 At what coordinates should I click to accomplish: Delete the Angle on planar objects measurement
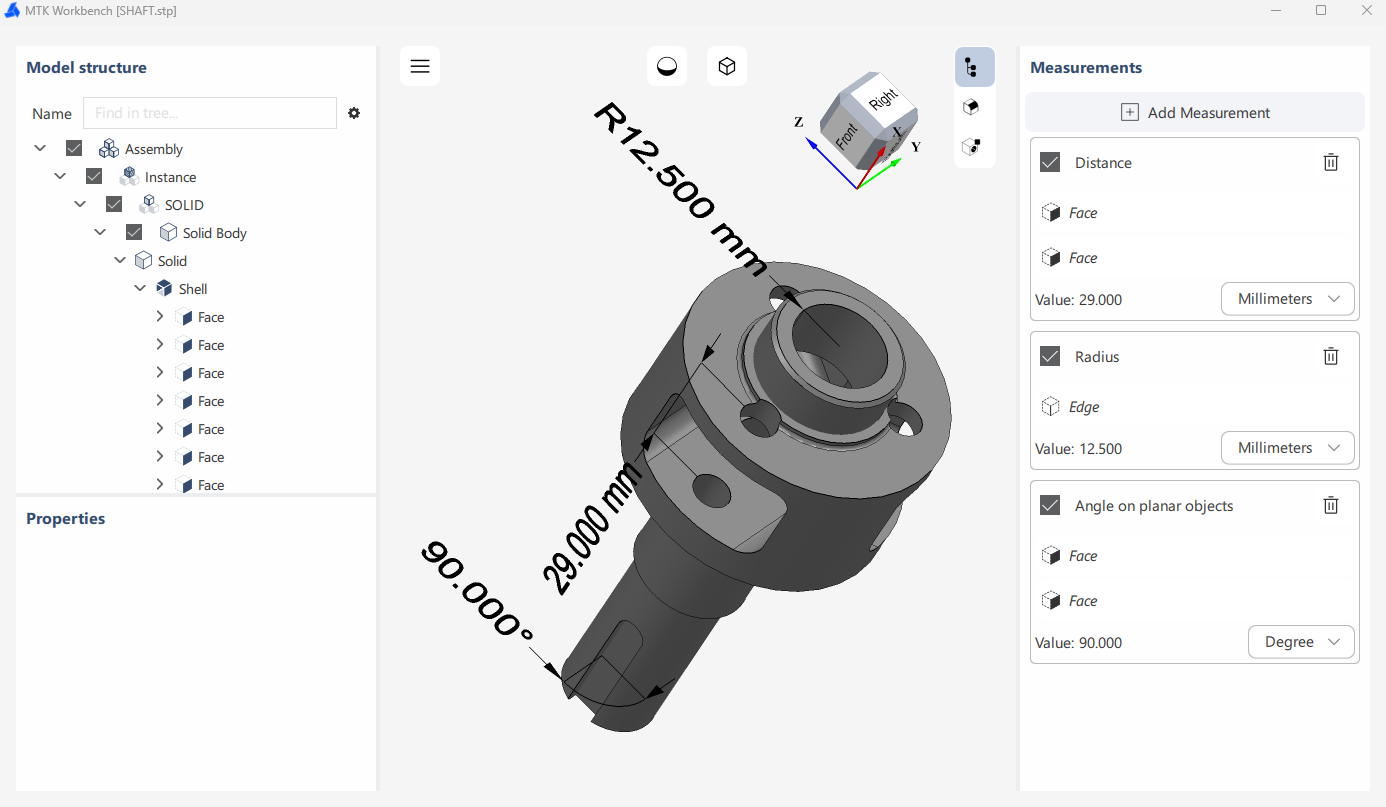pyautogui.click(x=1330, y=506)
